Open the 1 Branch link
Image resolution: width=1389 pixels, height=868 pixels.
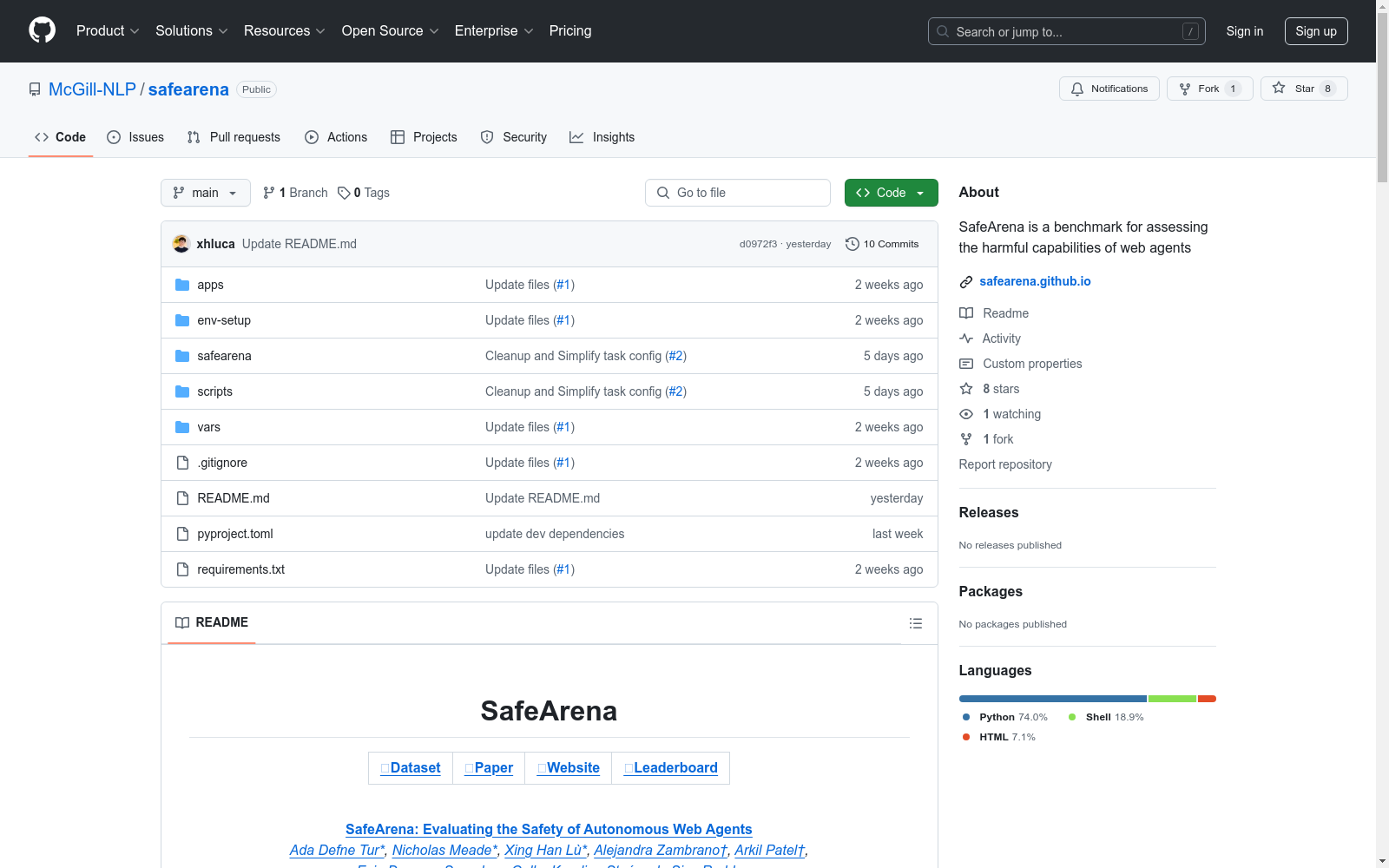click(295, 193)
